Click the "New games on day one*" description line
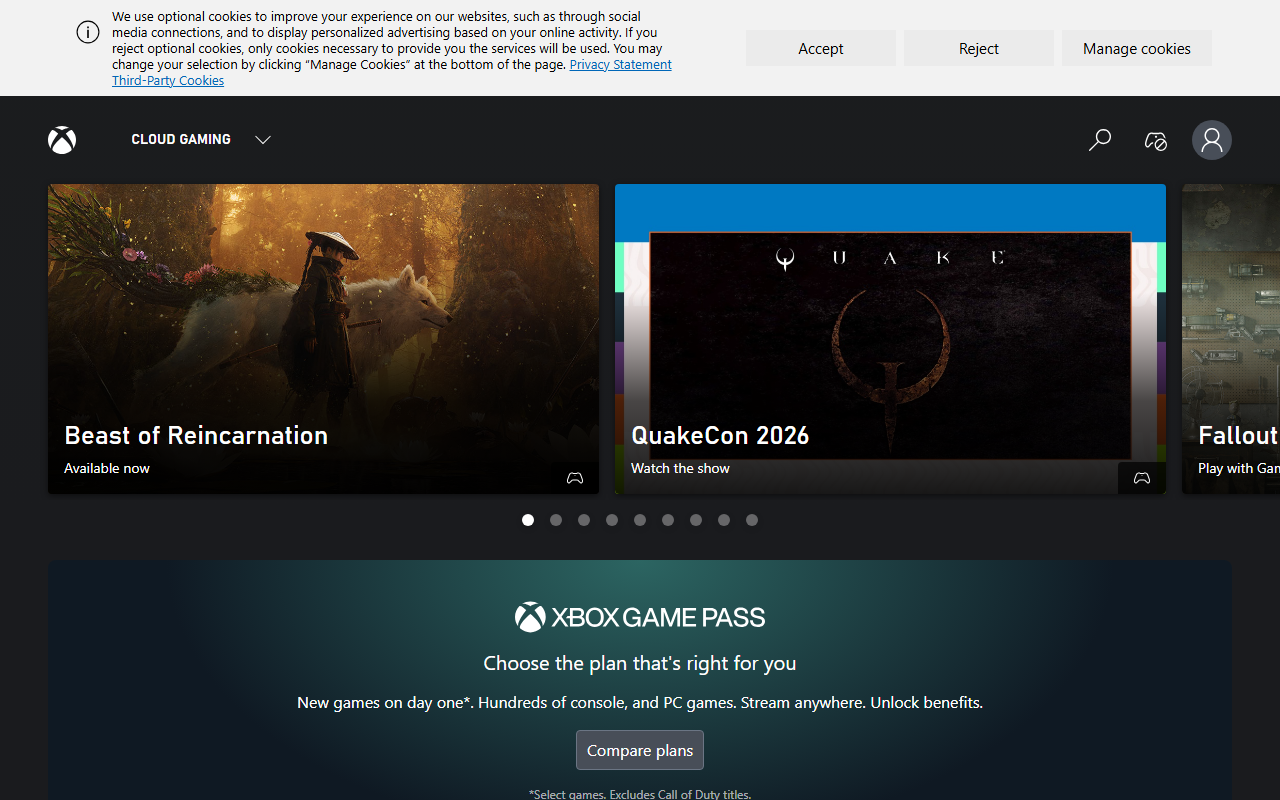Screen dimensions: 1280x800 640,703
